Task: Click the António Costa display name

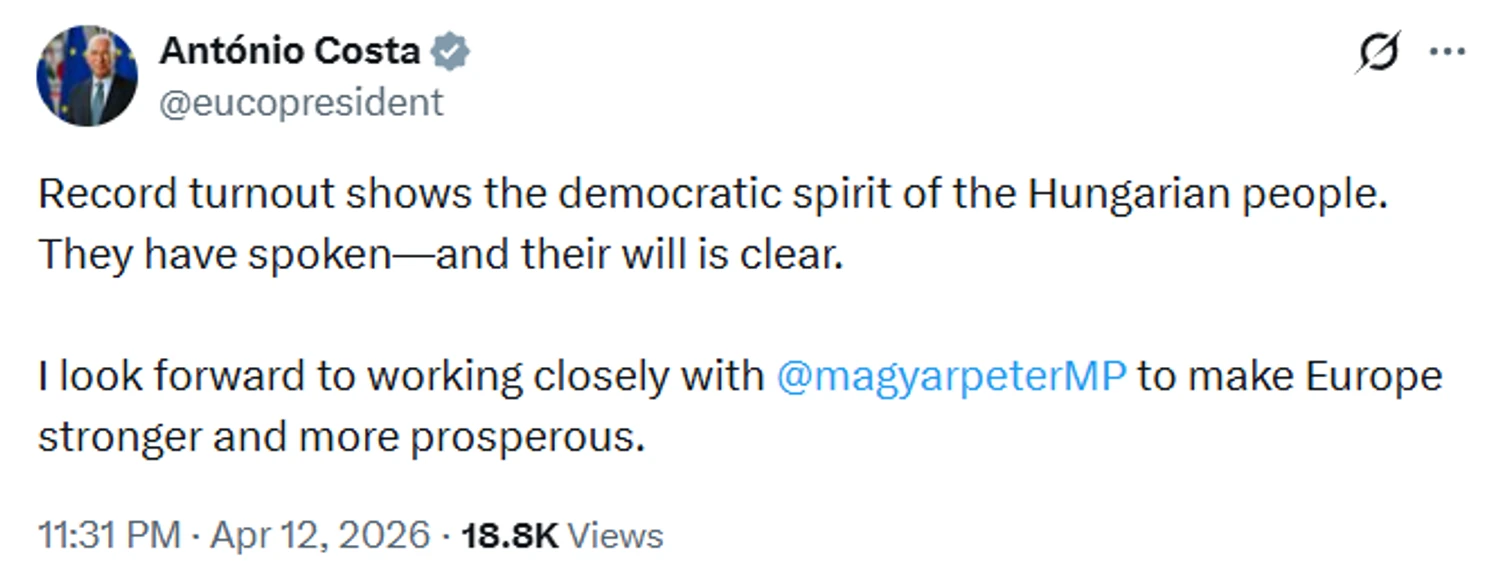Action: point(290,52)
